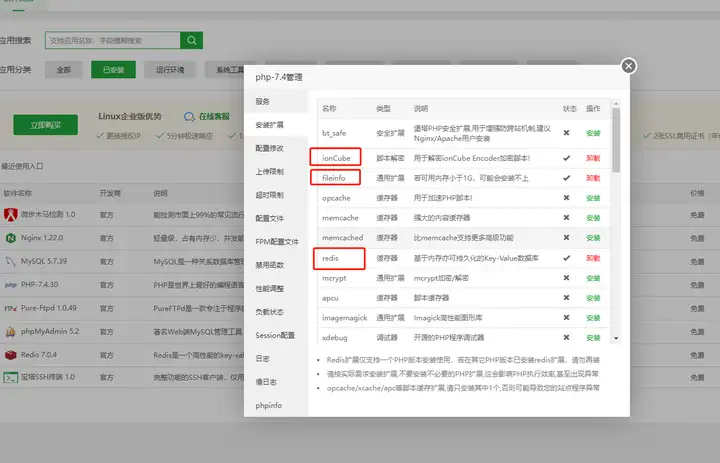Click status cross mark for bt_safe
Viewport: 720px width, 463px height.
567,133
